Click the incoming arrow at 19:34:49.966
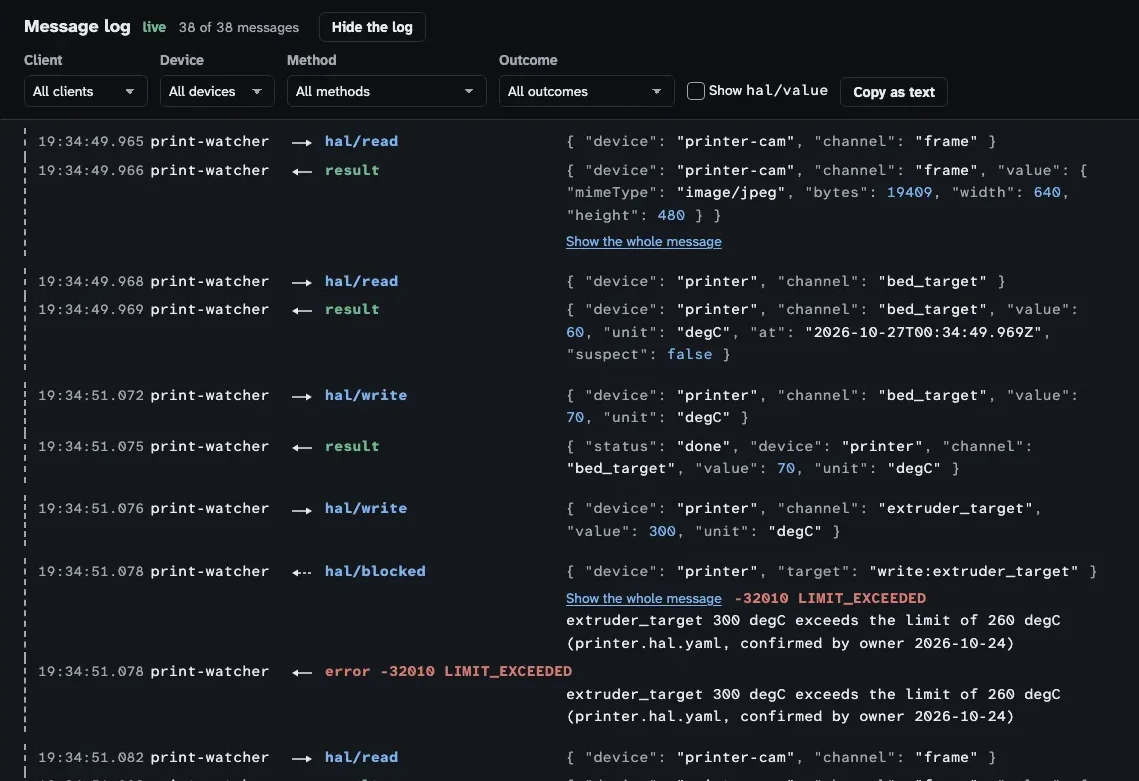The height and width of the screenshot is (781, 1139). pos(301,171)
